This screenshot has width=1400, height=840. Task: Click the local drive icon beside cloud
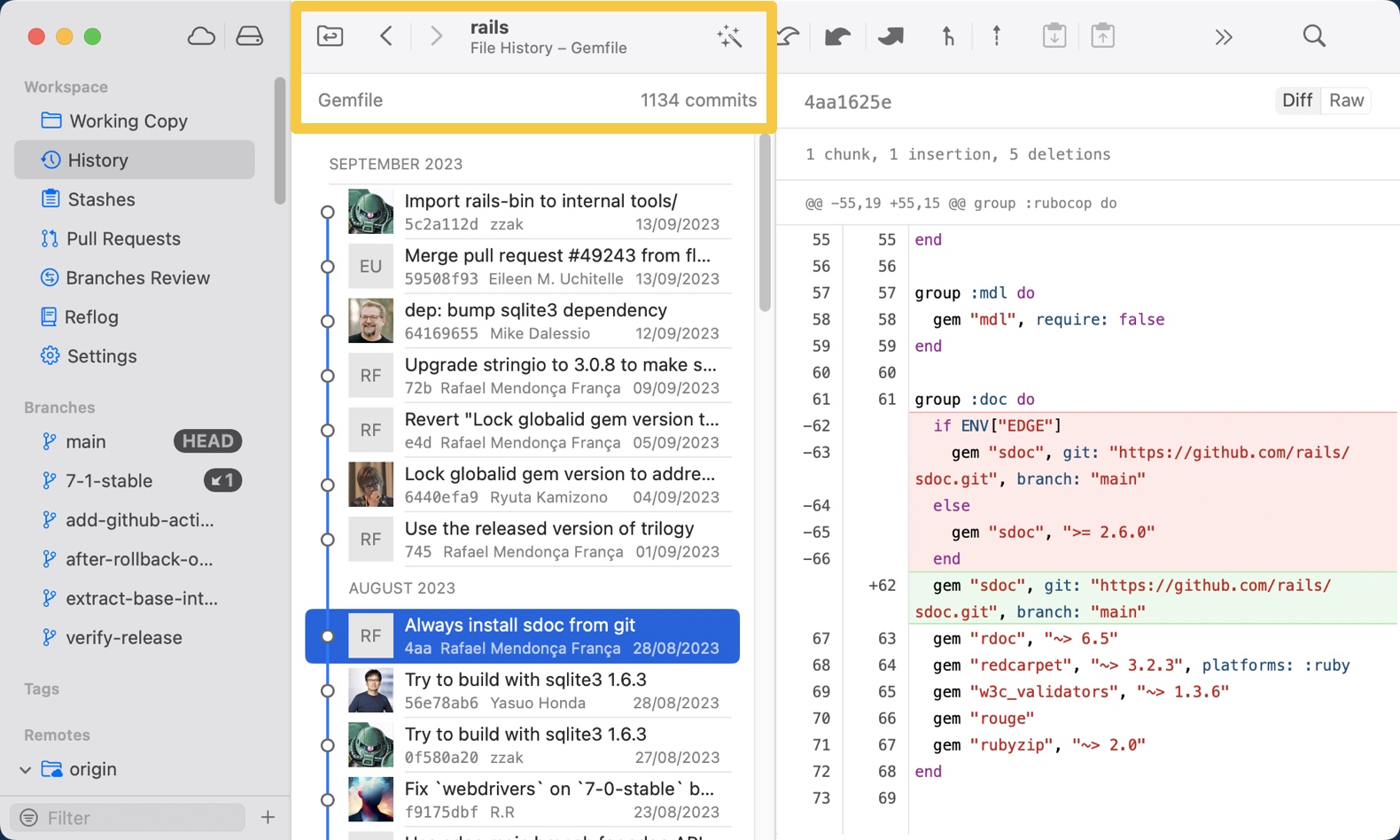coord(249,36)
